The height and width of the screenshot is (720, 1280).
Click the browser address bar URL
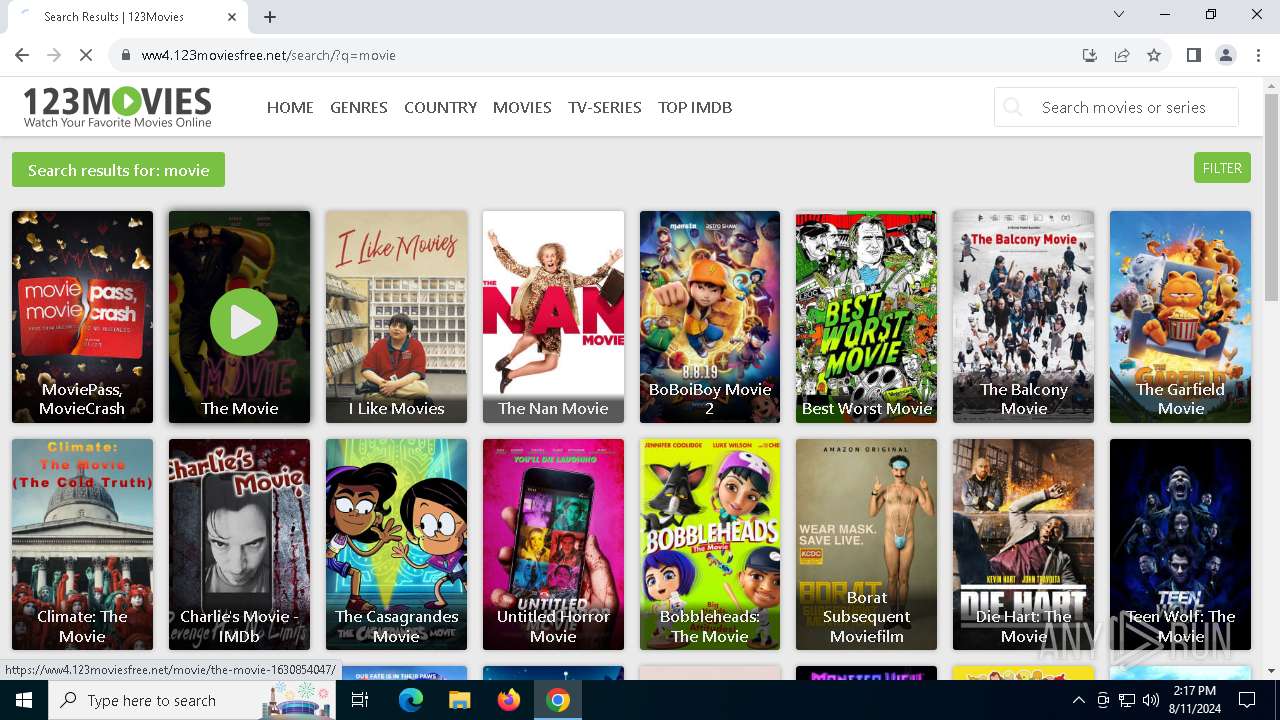(x=268, y=55)
